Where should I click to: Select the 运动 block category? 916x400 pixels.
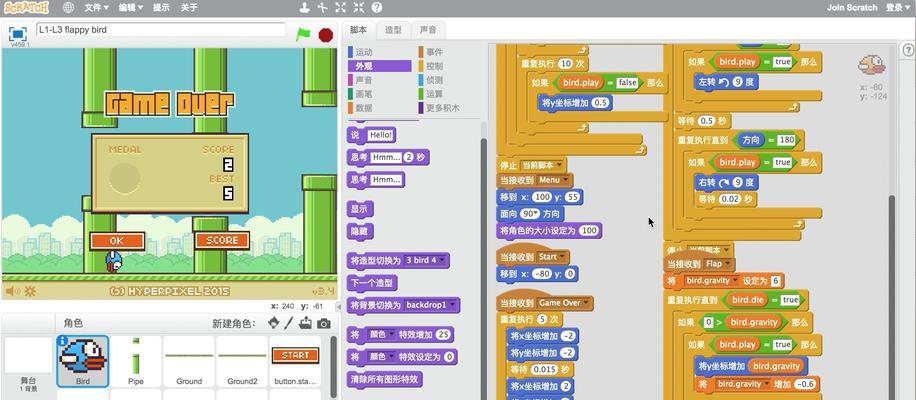point(380,52)
